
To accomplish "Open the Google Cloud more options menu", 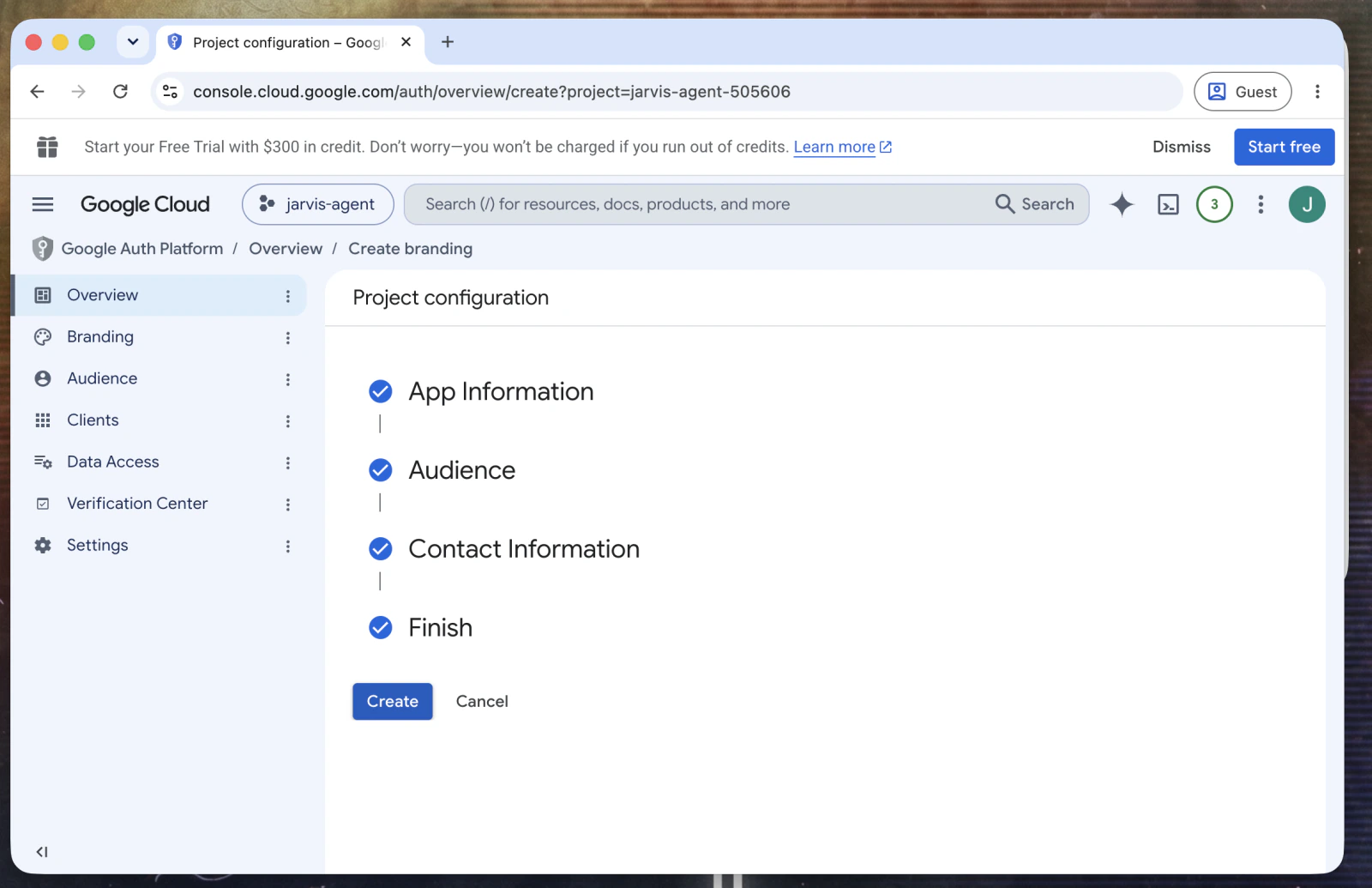I will point(1261,204).
